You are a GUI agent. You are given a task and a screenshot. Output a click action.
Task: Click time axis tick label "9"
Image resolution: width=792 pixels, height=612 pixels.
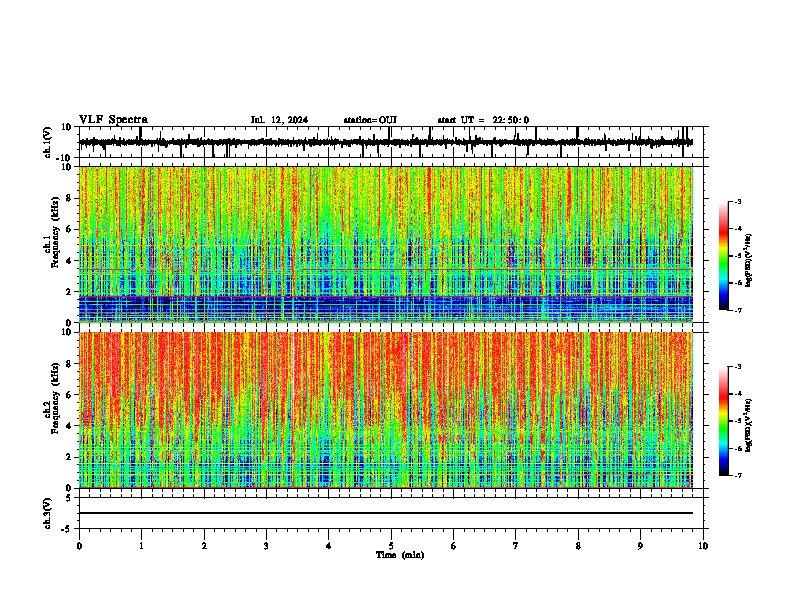coord(640,546)
